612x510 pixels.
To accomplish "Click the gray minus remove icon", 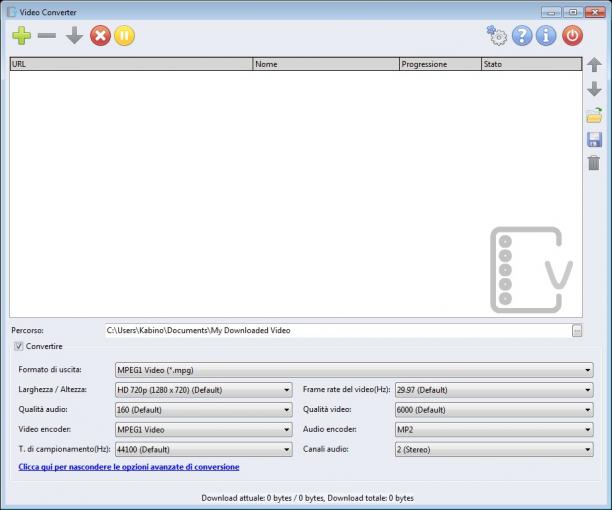I will click(47, 36).
